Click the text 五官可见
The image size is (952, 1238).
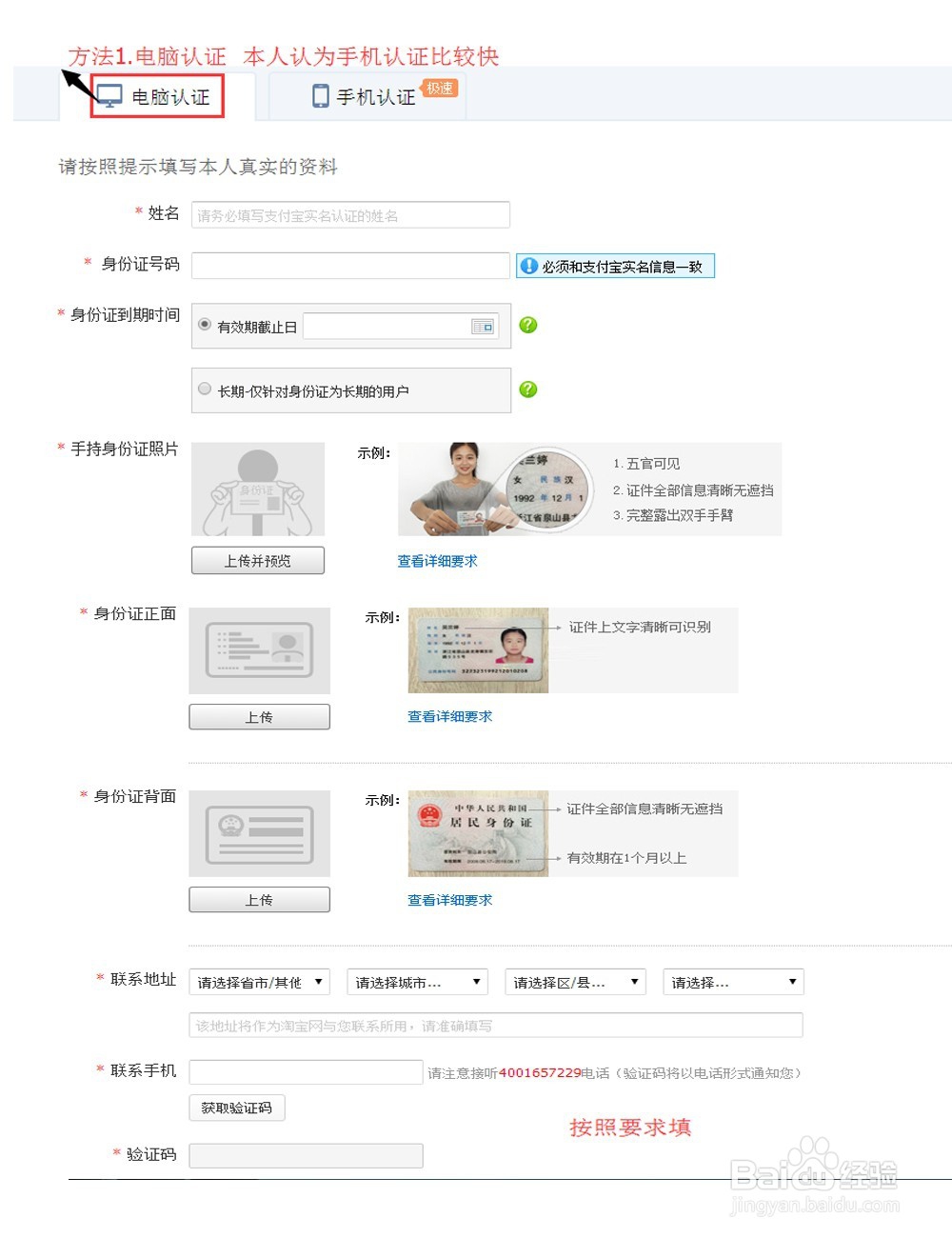tap(653, 464)
